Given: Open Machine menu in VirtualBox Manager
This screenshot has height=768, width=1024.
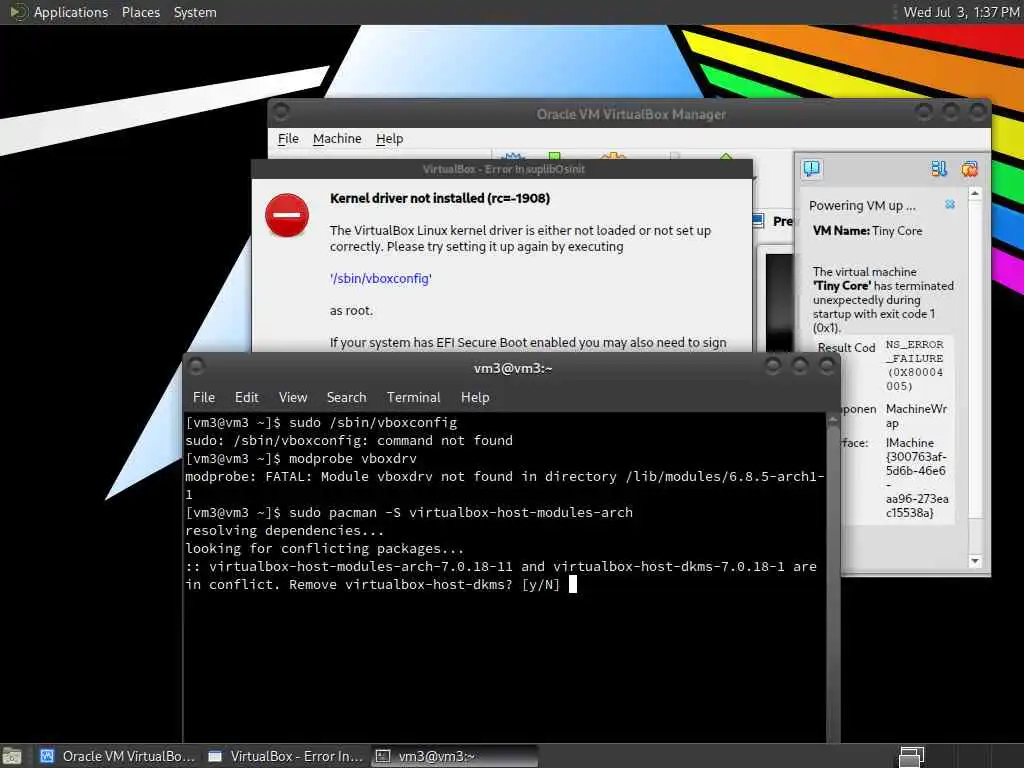Looking at the screenshot, I should coord(337,138).
